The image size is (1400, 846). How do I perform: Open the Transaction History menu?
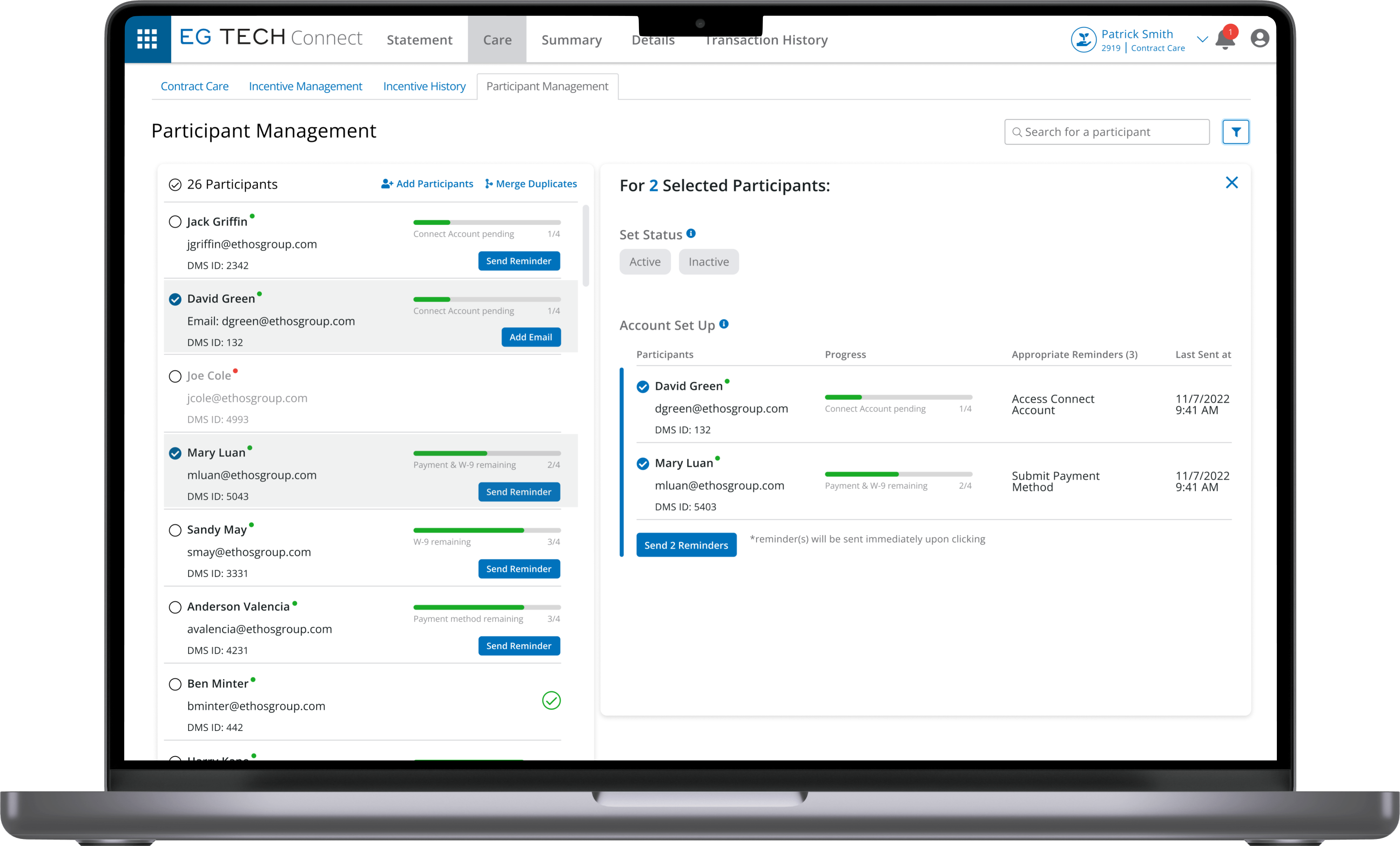pos(766,40)
